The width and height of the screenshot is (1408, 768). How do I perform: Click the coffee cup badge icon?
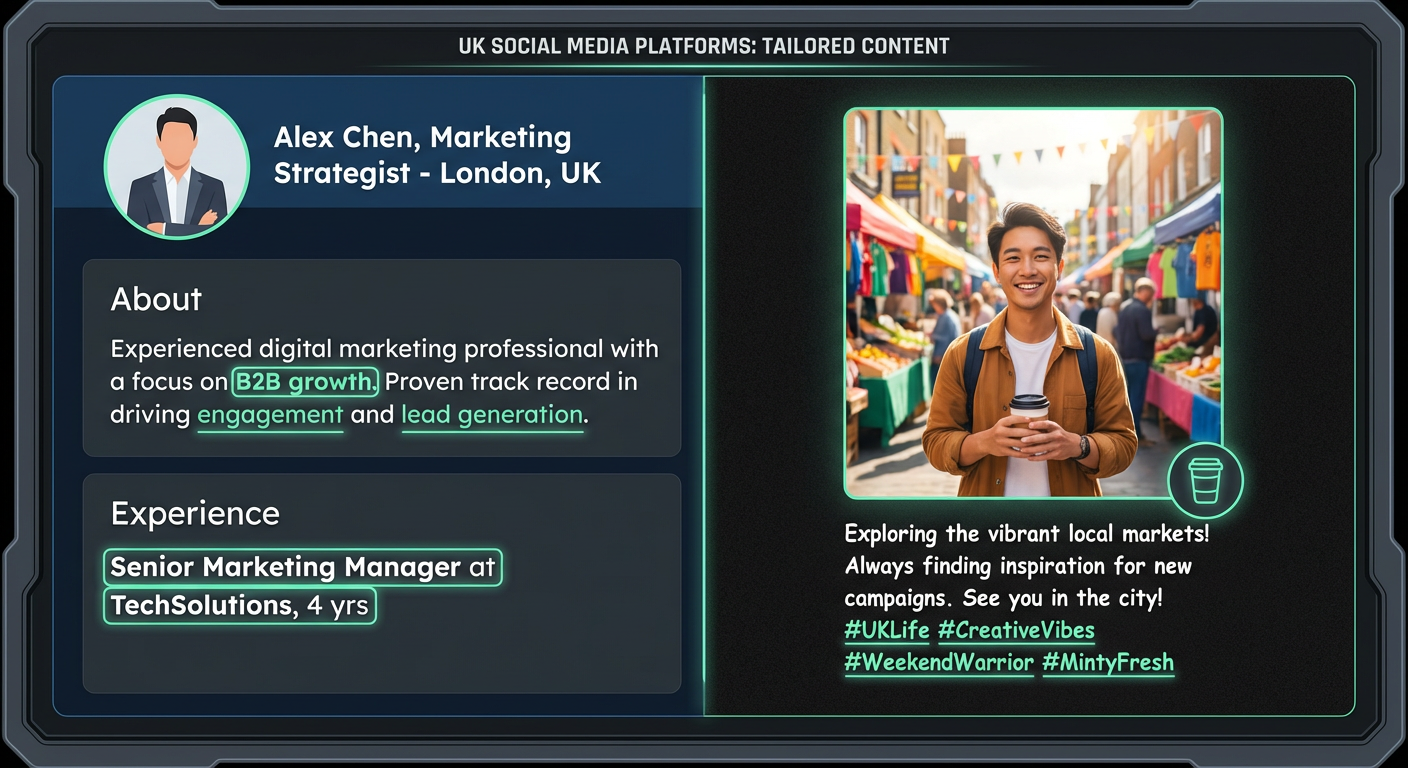pos(1205,481)
